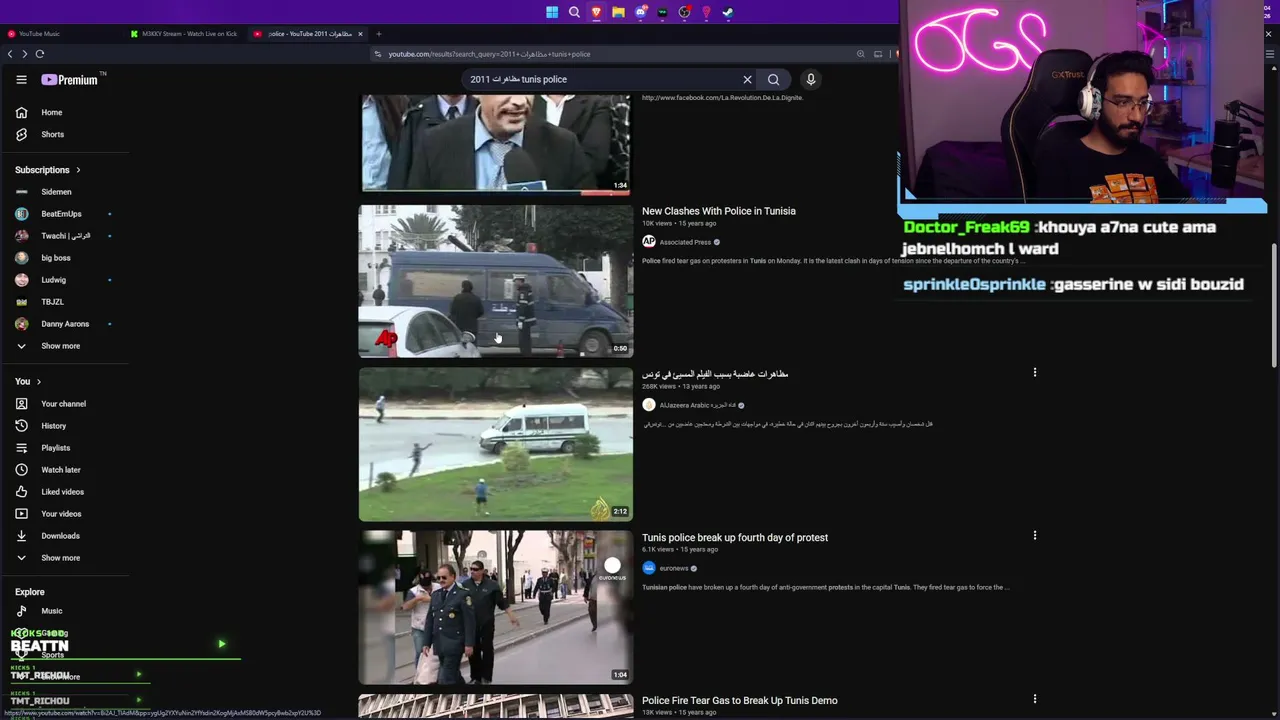This screenshot has width=1280, height=720.
Task: Open Tunis police break up fourth day title
Action: [x=735, y=538]
